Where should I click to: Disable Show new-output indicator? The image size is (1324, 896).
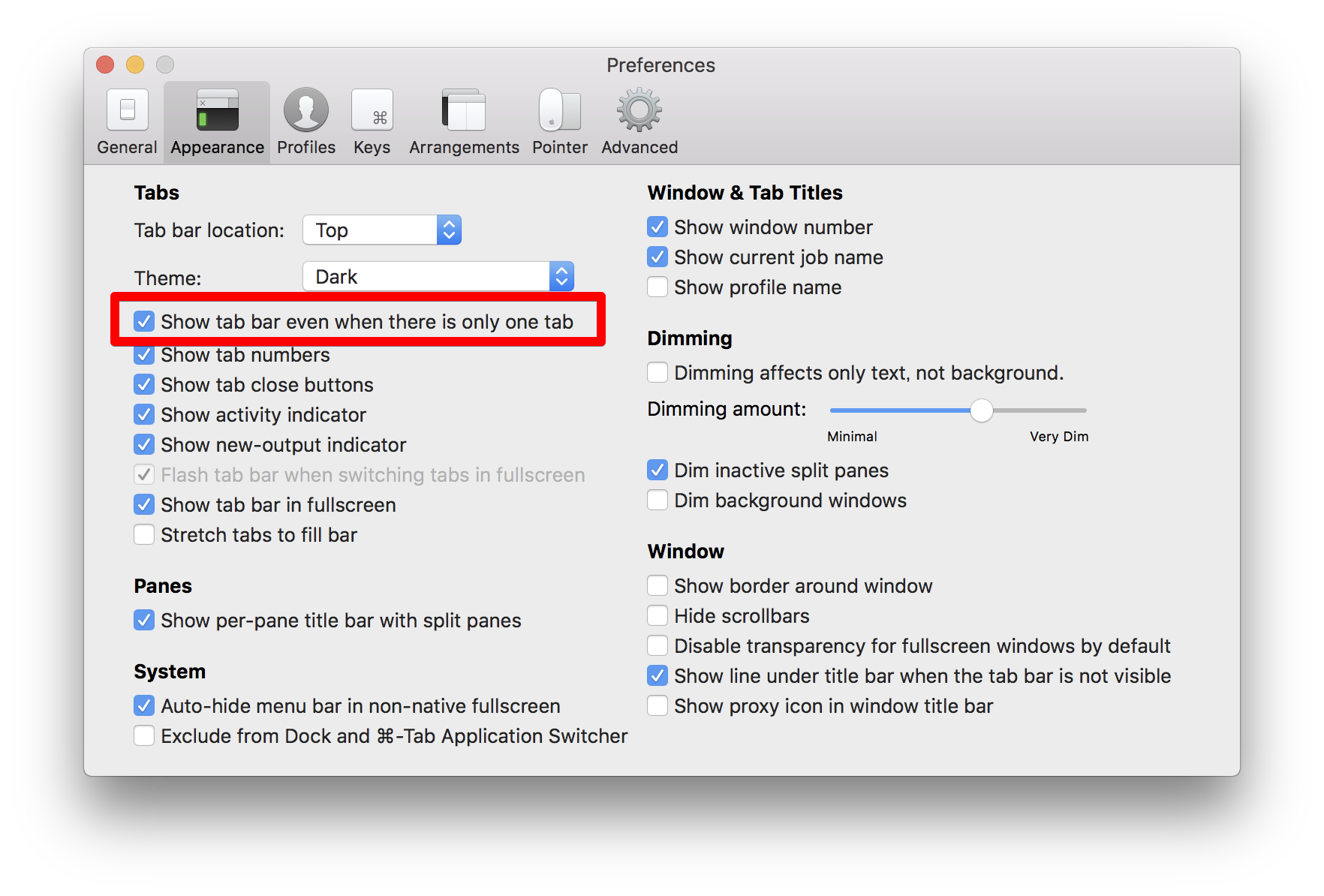coord(144,444)
